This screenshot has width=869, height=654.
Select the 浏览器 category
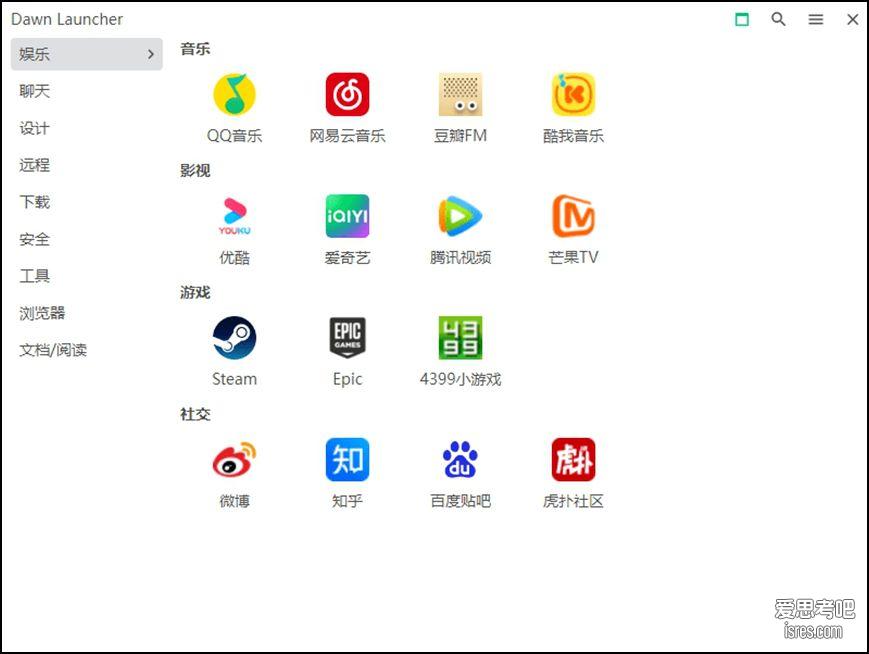(42, 313)
